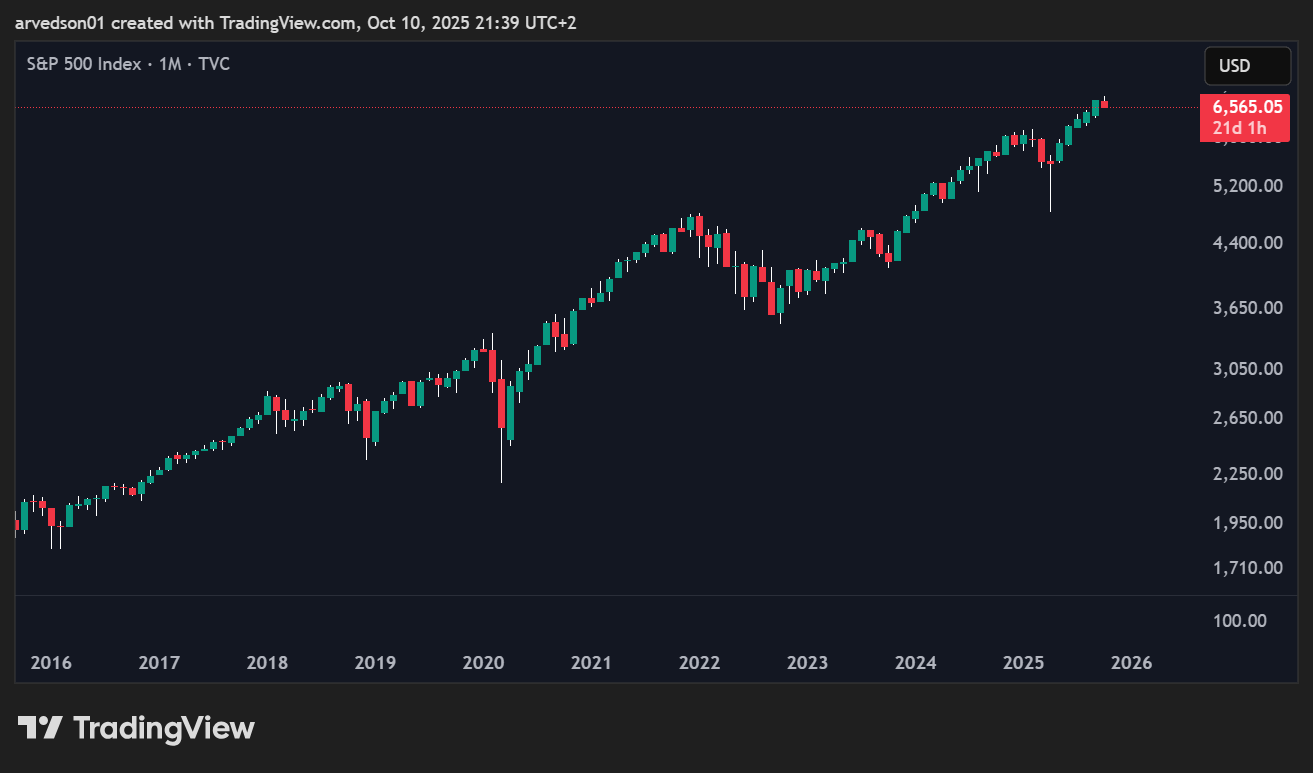Click the TradingView logo at bottom left
Screen dimensions: 1313x773
point(136,728)
